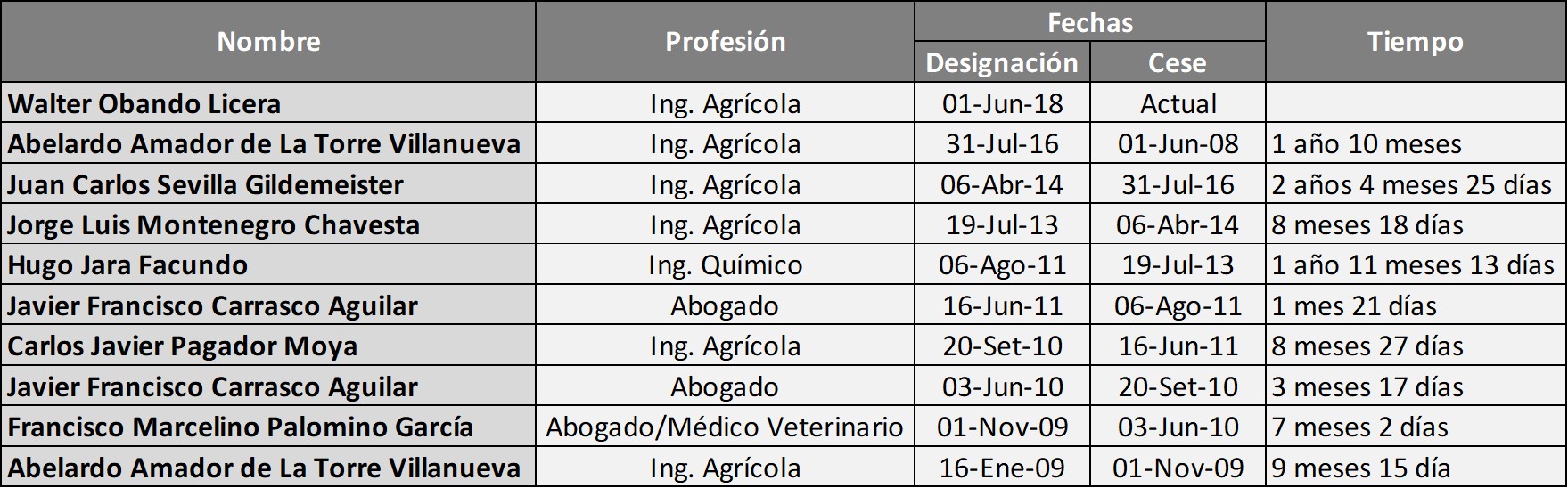The width and height of the screenshot is (1568, 488).
Task: Select the Fechas header cell
Action: 1089,22
